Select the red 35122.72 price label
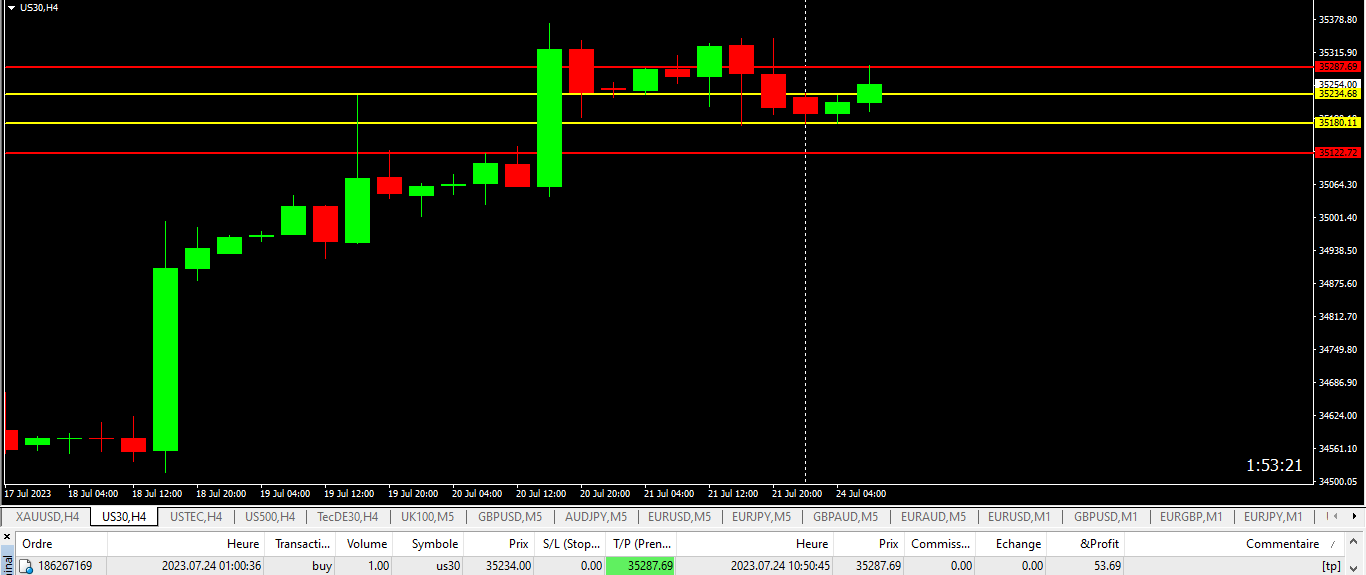Viewport: 1366px width, 575px height. [x=1337, y=152]
